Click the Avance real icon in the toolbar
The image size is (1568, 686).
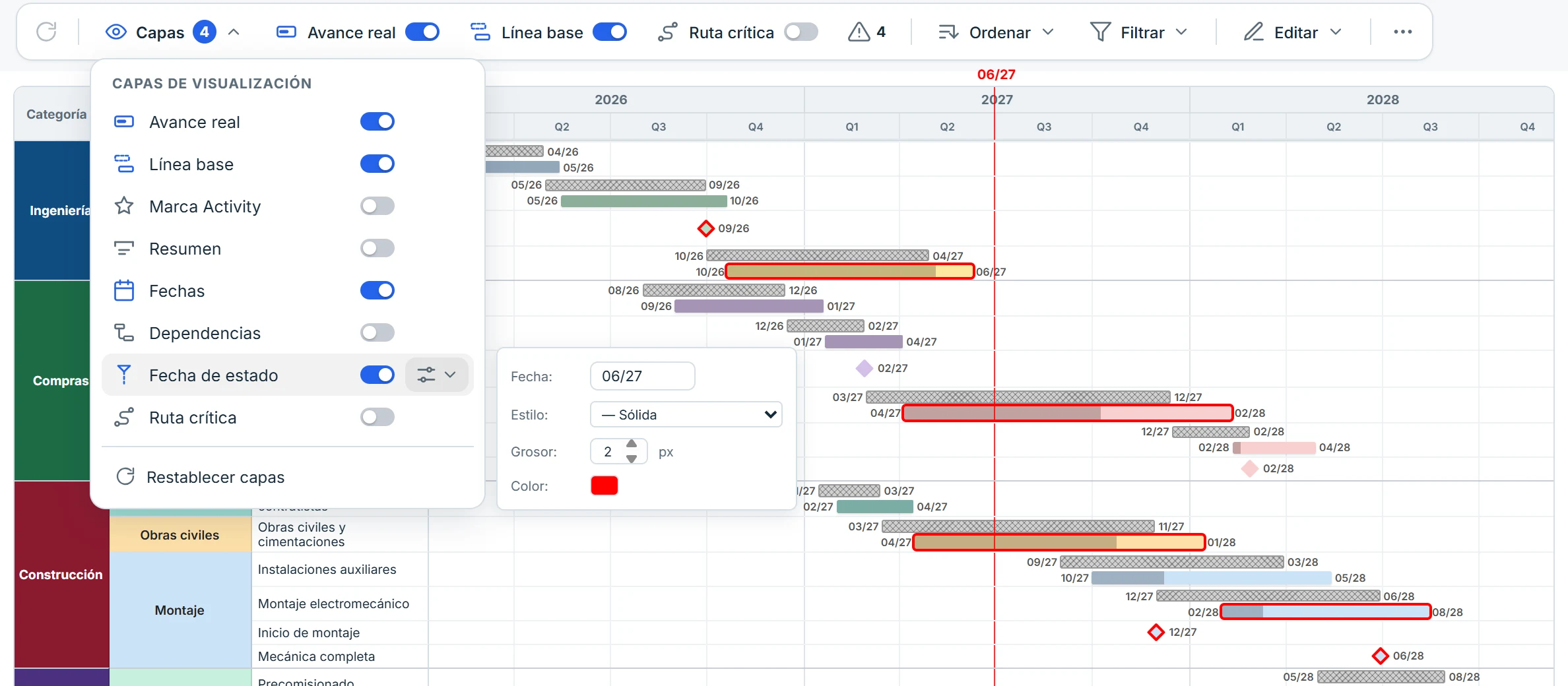(286, 32)
